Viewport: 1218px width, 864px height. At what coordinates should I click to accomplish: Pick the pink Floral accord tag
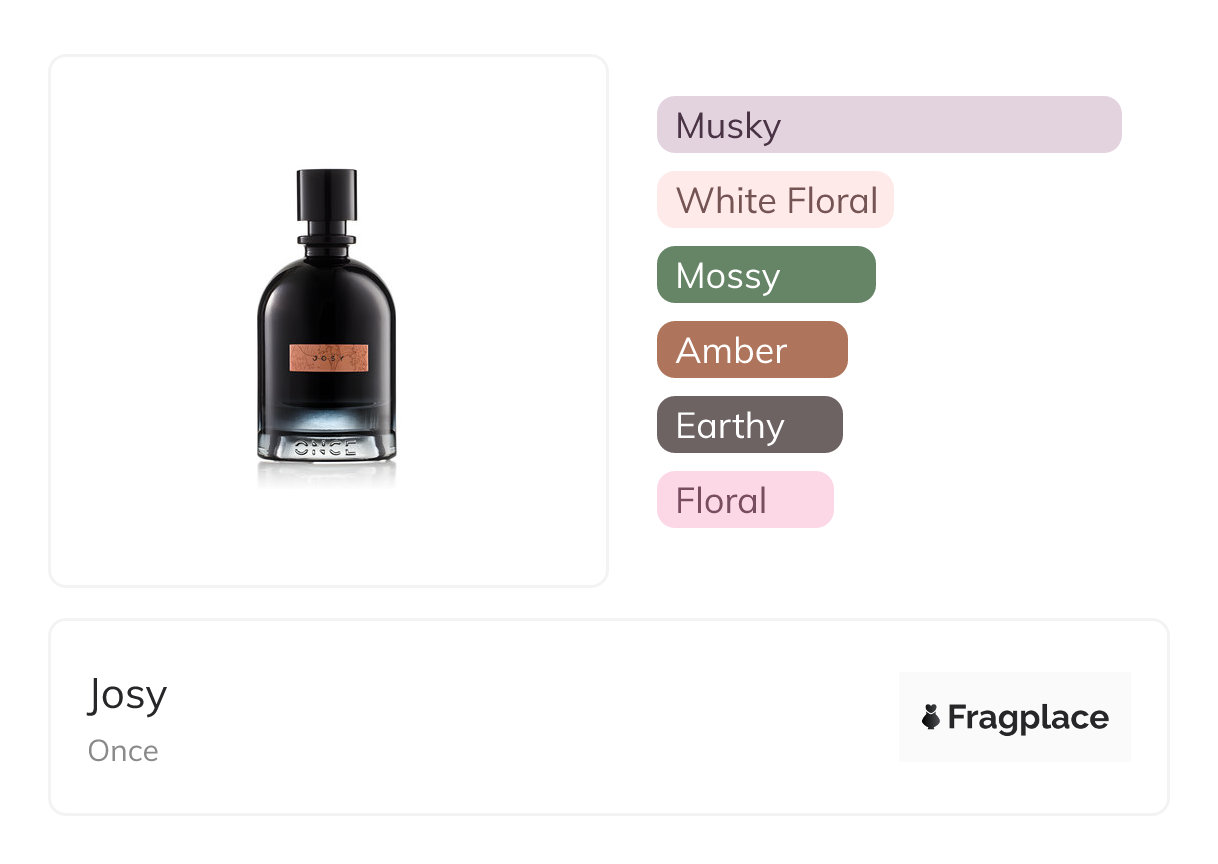tap(745, 500)
